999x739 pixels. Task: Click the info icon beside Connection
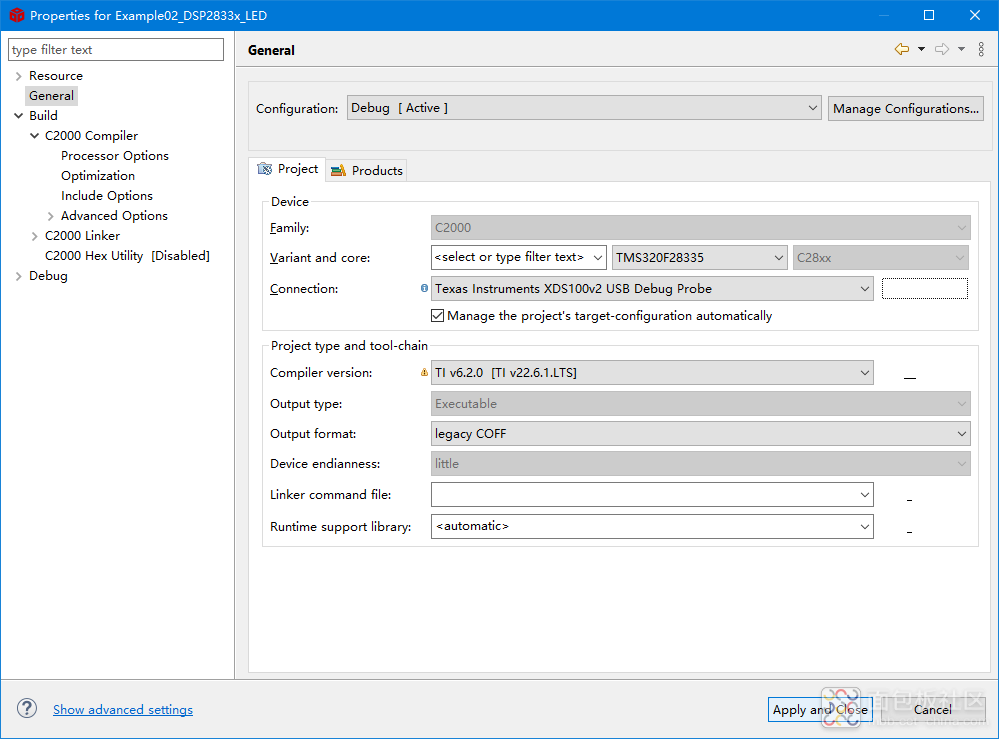tap(424, 289)
